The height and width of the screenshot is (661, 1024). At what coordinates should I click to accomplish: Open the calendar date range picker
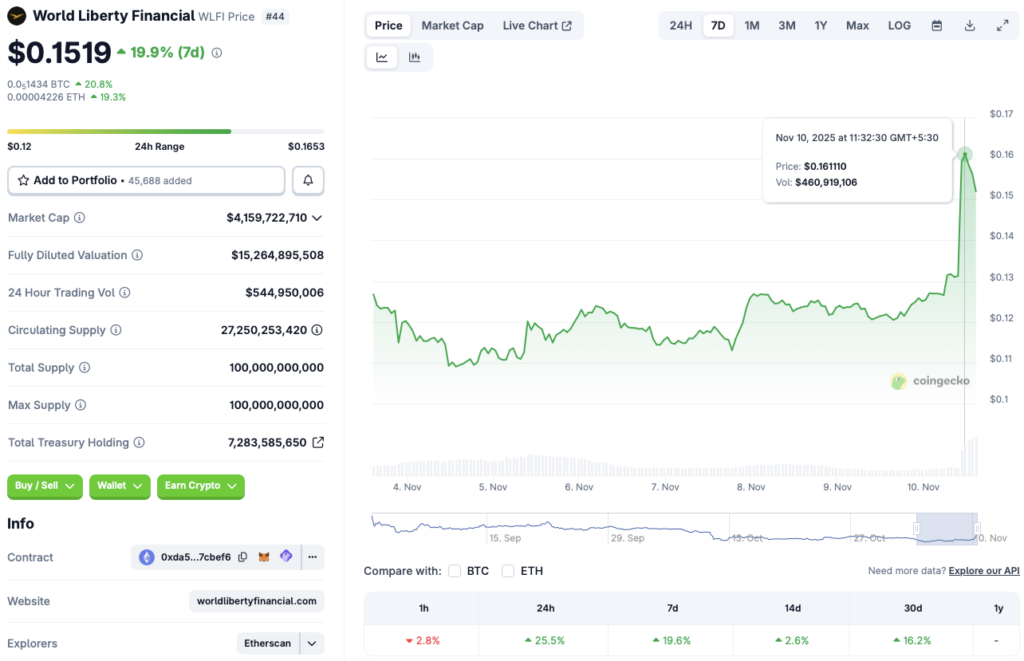[937, 26]
